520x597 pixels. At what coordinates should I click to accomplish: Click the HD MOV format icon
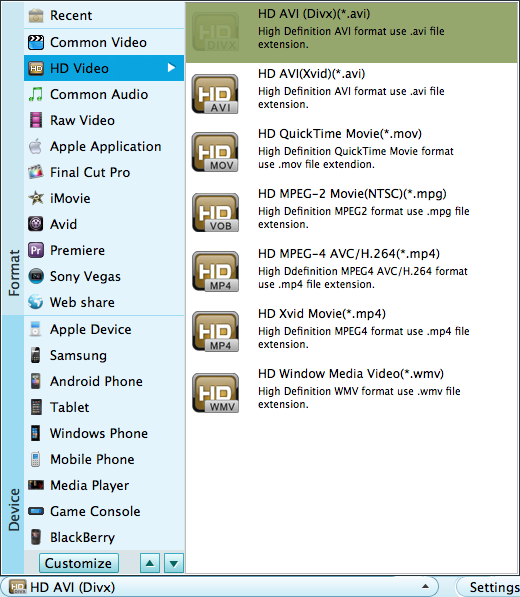pos(215,152)
